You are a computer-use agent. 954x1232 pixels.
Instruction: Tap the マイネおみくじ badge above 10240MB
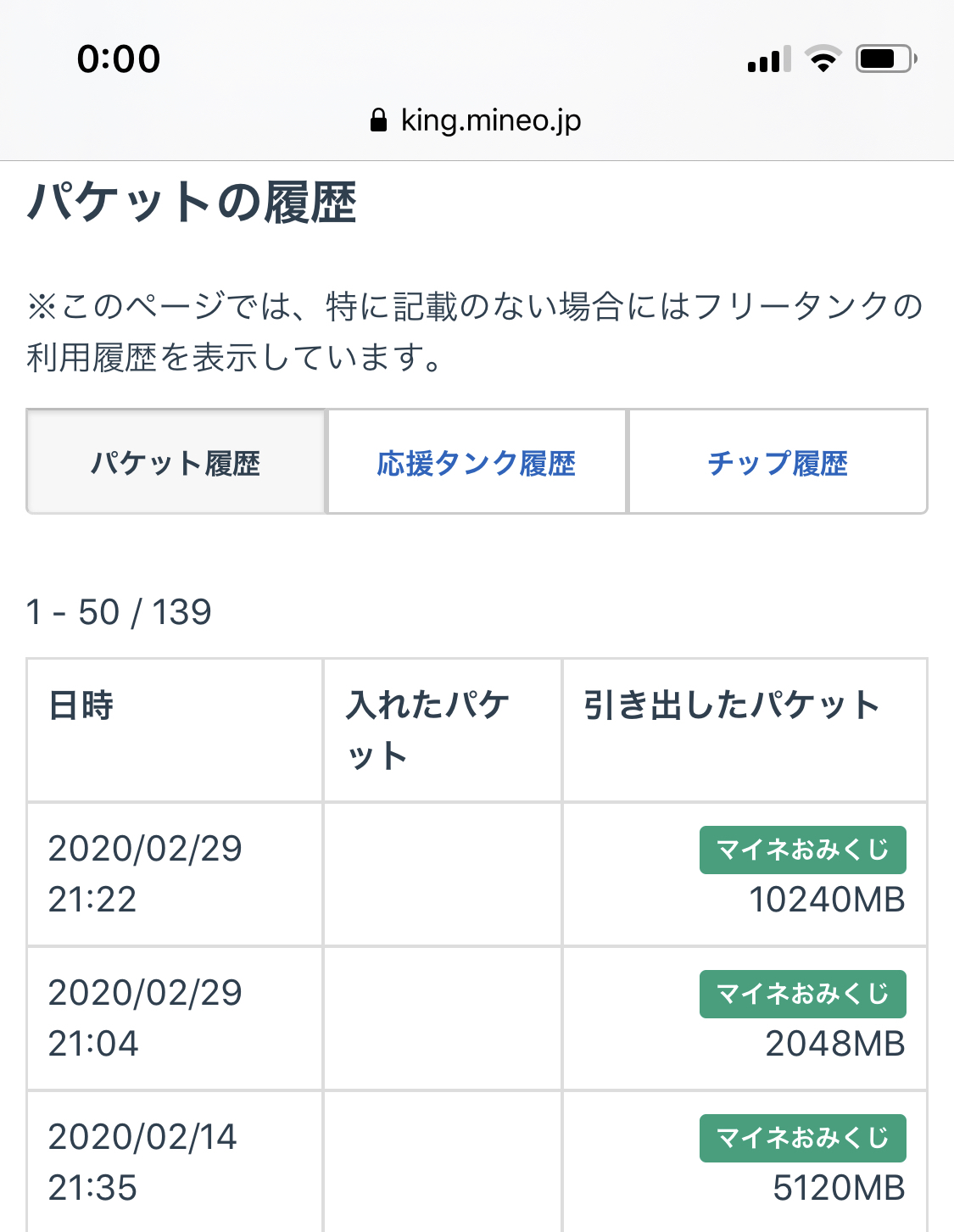(802, 850)
